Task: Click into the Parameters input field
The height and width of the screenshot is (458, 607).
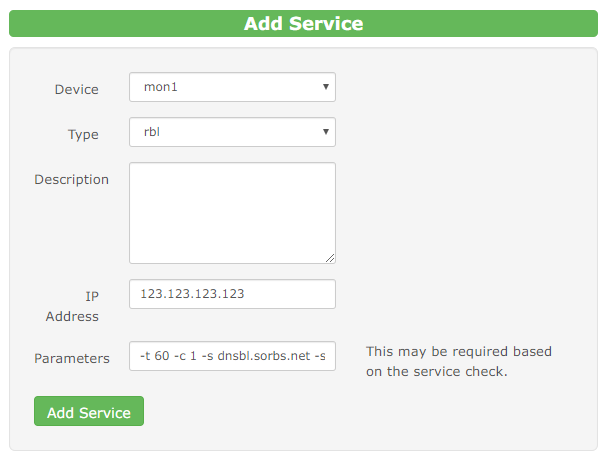Action: coord(232,355)
